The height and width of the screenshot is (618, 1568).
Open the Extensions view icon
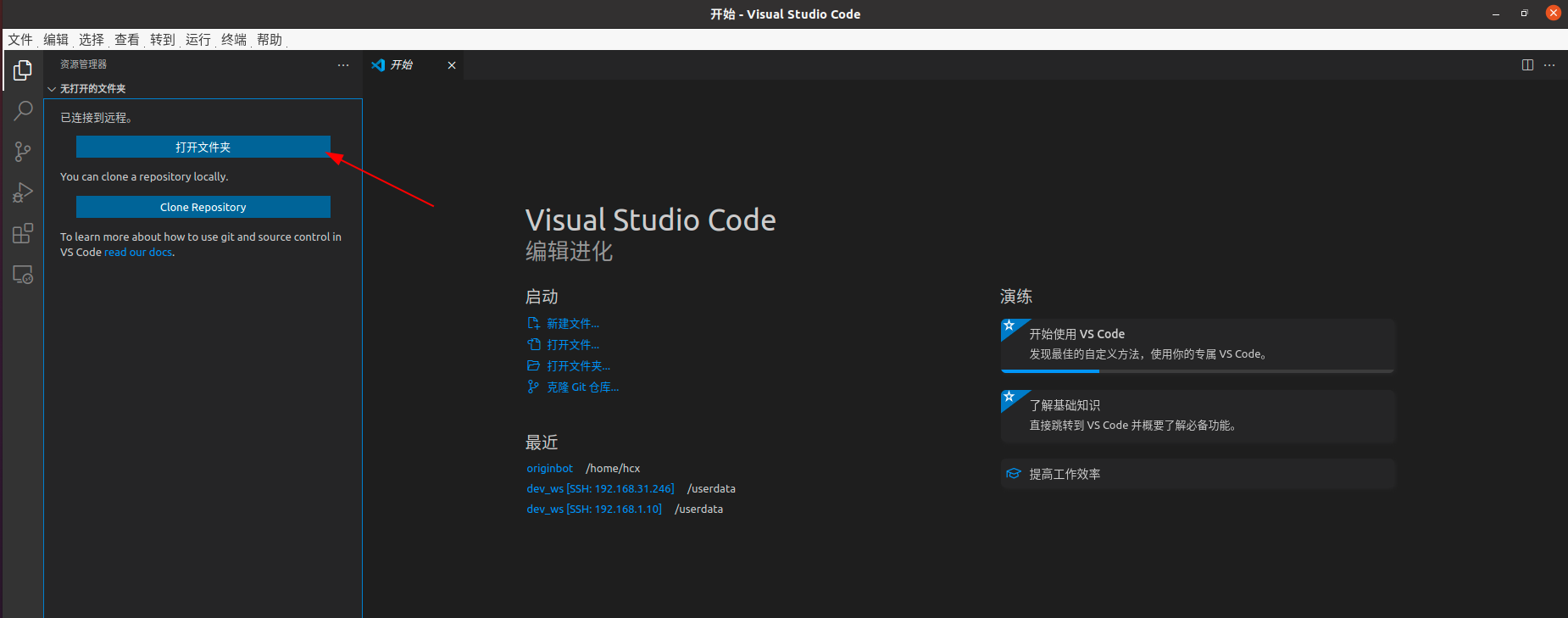point(23,233)
